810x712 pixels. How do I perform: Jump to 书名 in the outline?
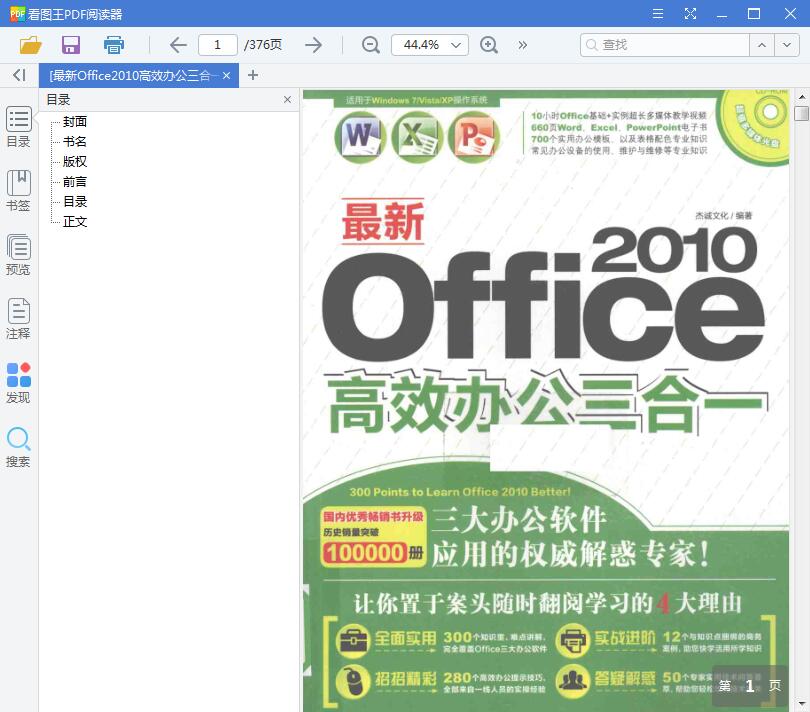tap(75, 142)
